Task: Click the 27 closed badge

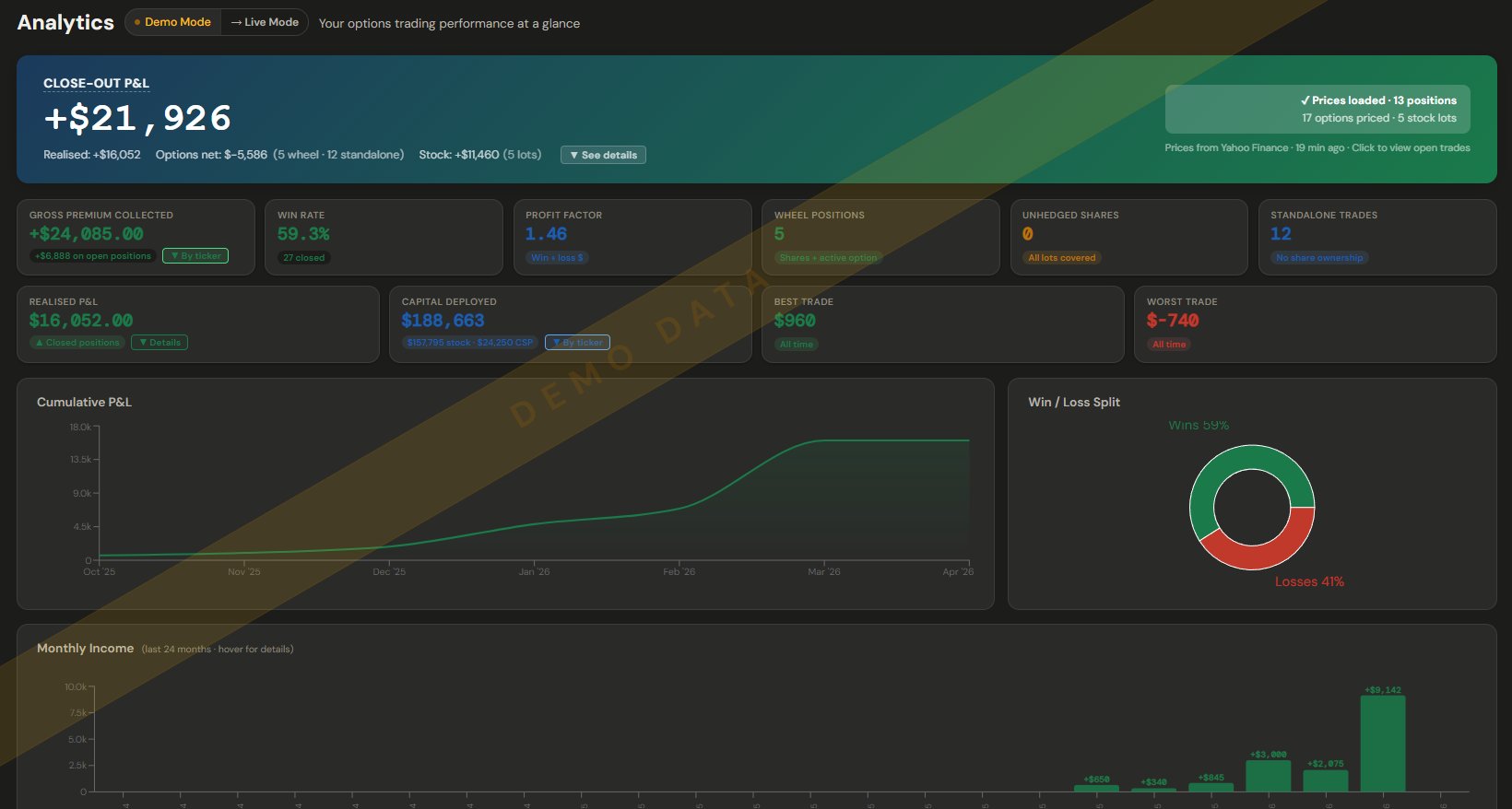Action: (304, 258)
